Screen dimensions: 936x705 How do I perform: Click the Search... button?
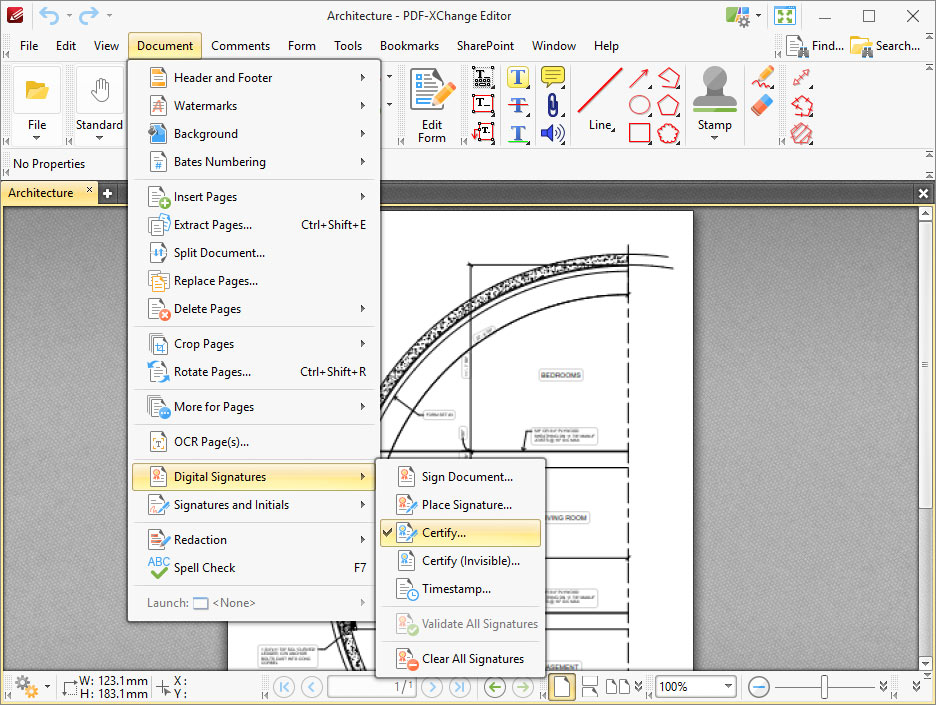click(x=885, y=46)
